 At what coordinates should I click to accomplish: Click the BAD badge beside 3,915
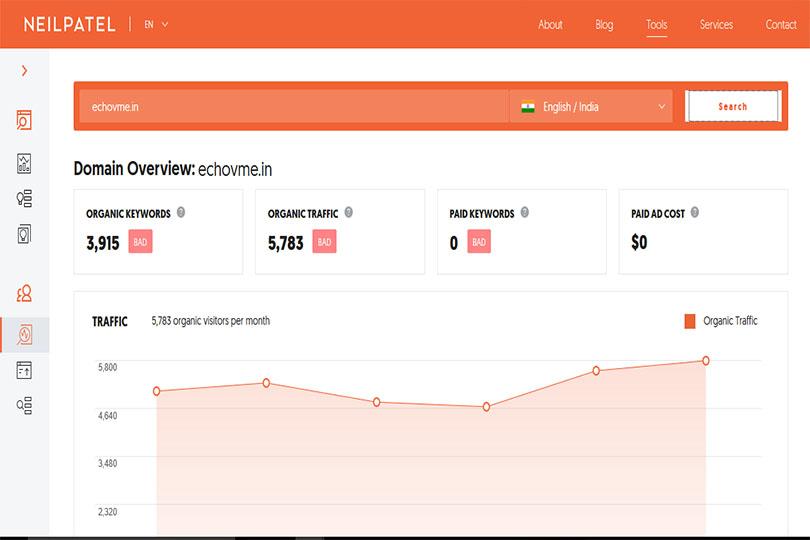point(141,241)
